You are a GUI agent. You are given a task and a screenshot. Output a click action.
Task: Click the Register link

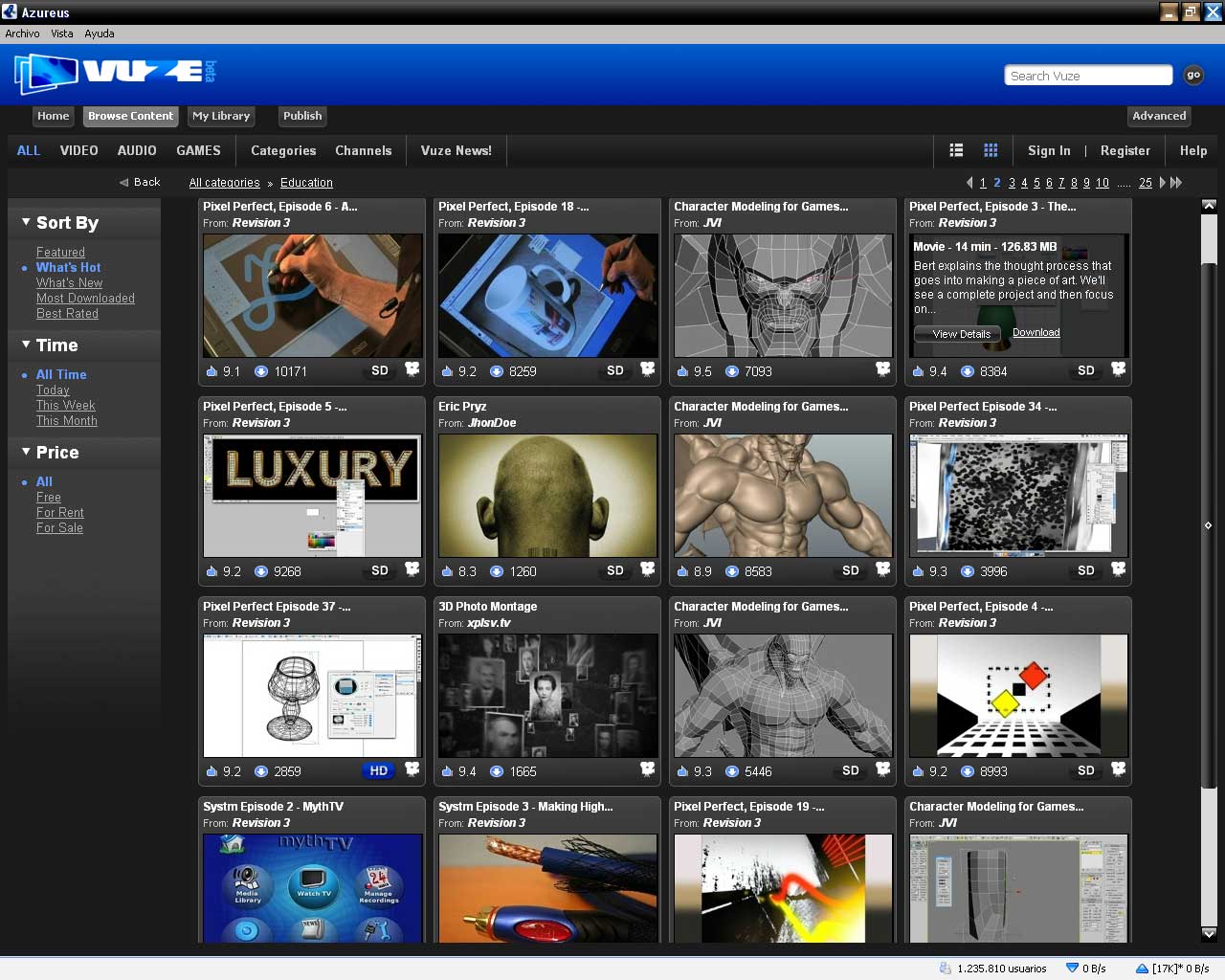1125,150
